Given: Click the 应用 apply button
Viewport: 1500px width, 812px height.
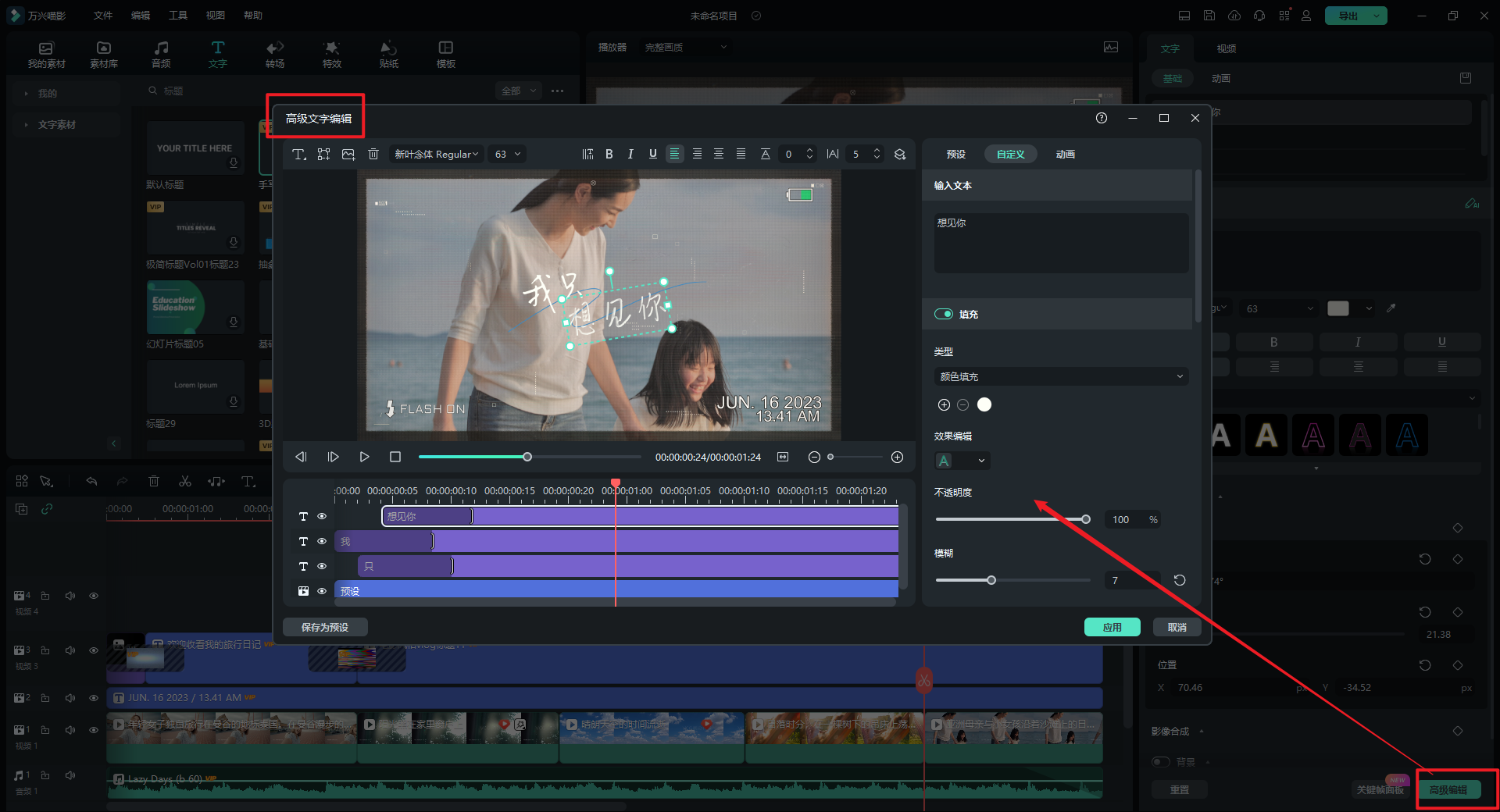Looking at the screenshot, I should click(x=1112, y=627).
